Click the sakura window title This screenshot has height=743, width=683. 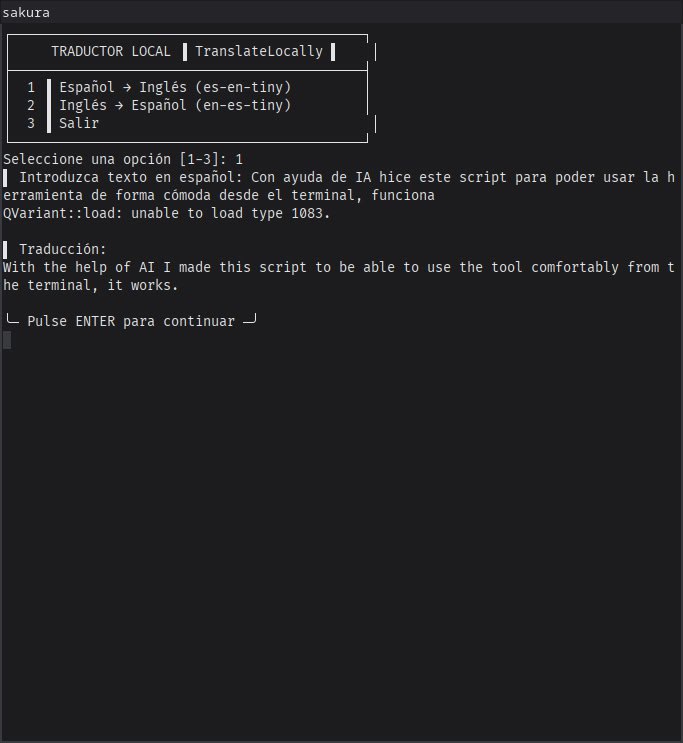(26, 13)
